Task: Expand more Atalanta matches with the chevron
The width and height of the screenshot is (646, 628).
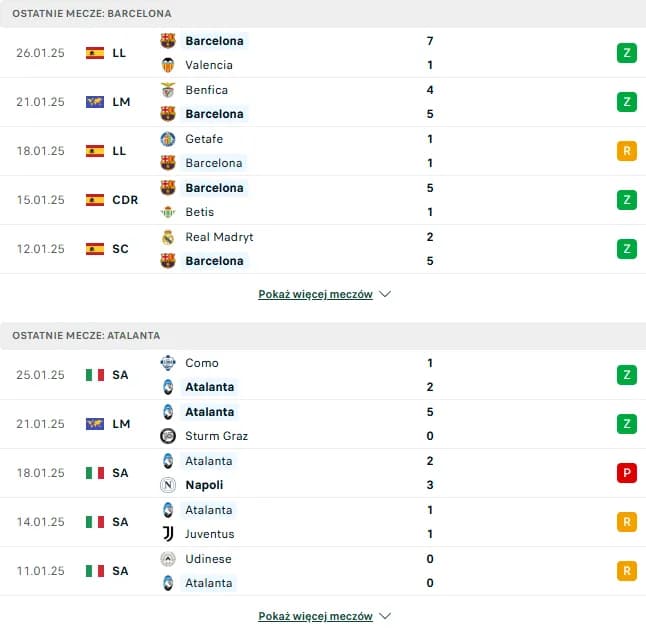Action: click(x=386, y=617)
